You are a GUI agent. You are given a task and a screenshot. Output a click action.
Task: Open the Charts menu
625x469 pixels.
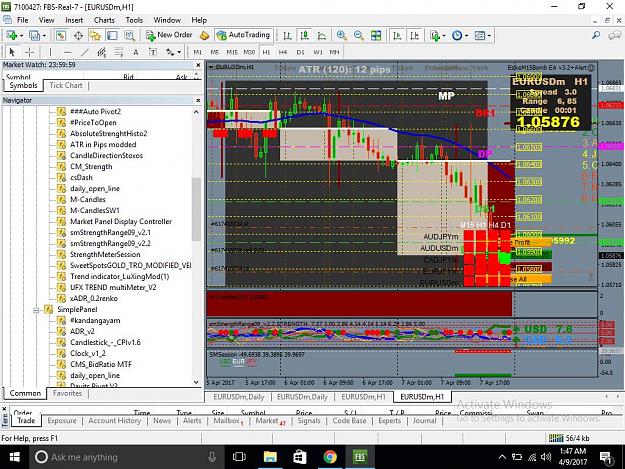tap(104, 20)
